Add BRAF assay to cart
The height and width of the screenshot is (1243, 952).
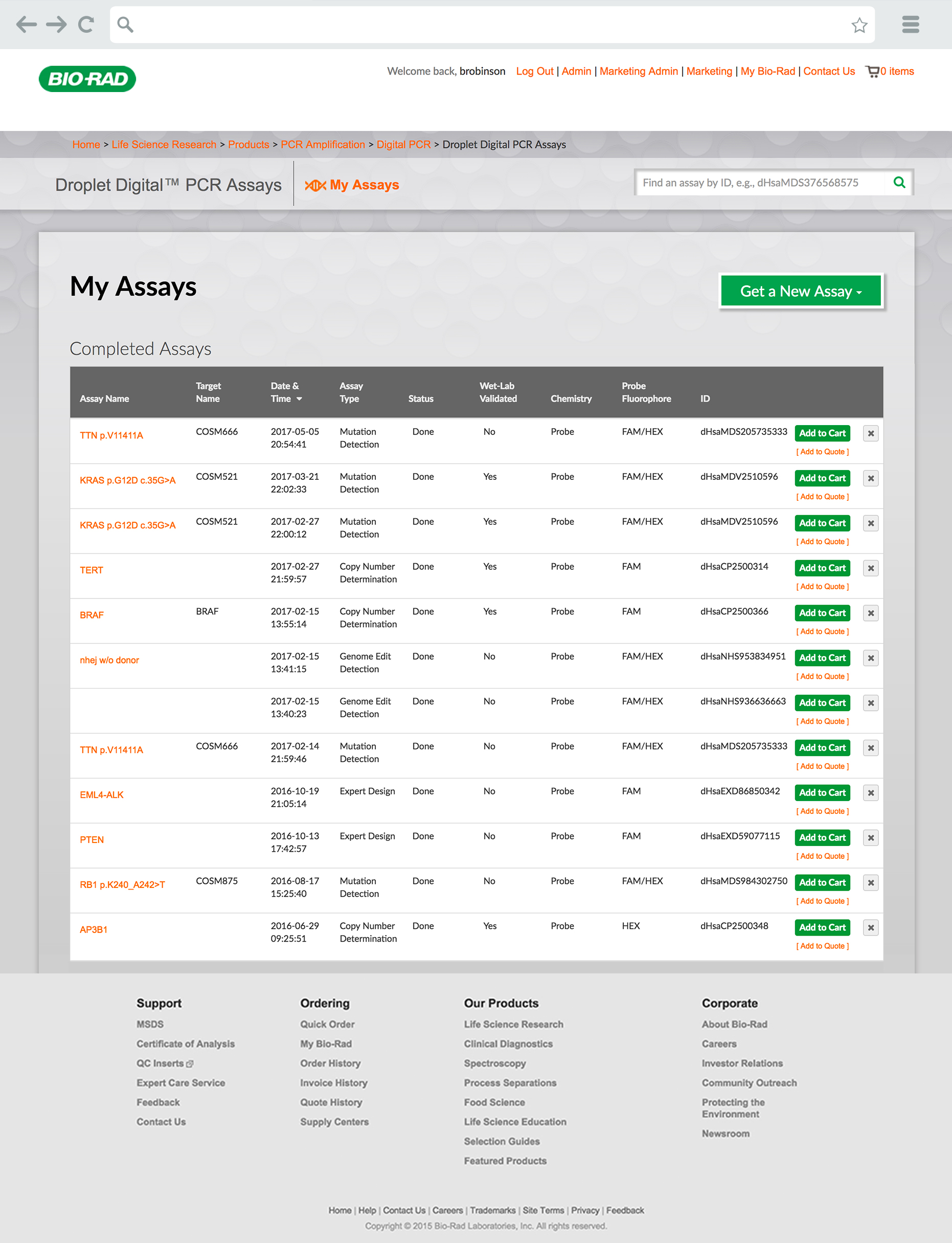[x=822, y=613]
